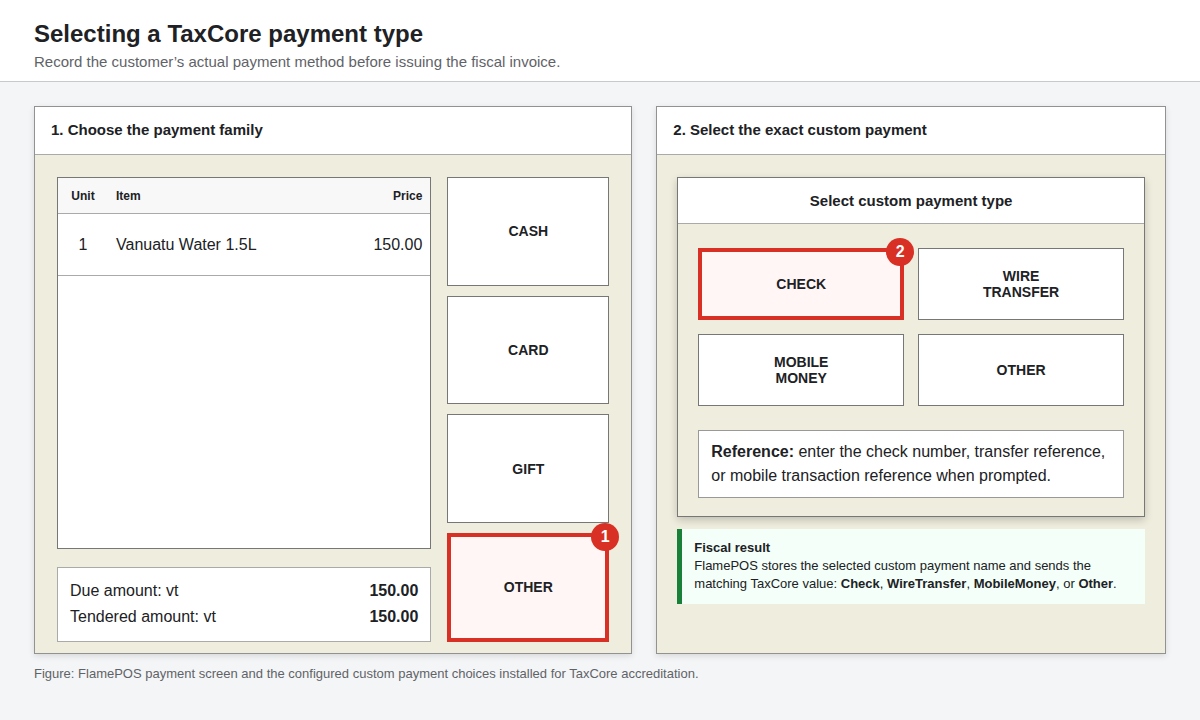Viewport: 1200px width, 720px height.
Task: Select the CASH payment button
Action: pos(528,231)
